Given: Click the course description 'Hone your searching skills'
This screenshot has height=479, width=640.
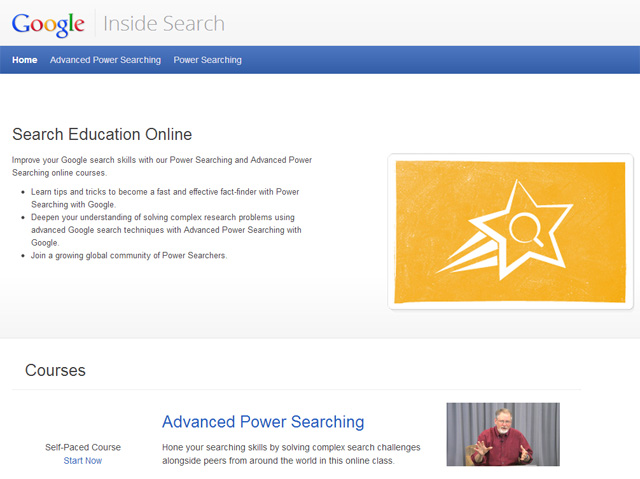Looking at the screenshot, I should (x=291, y=454).
